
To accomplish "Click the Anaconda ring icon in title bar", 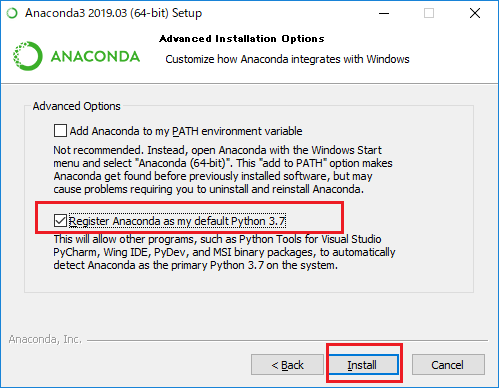I will tap(12, 13).
